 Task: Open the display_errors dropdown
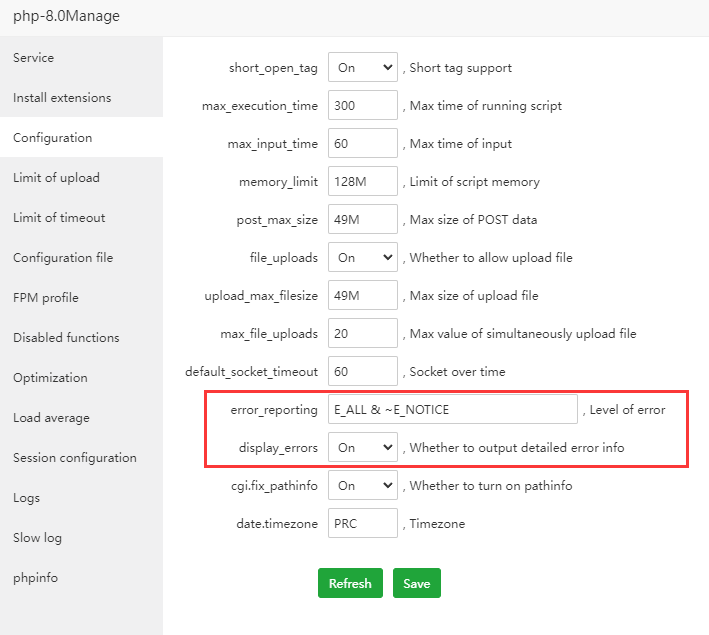[x=362, y=448]
